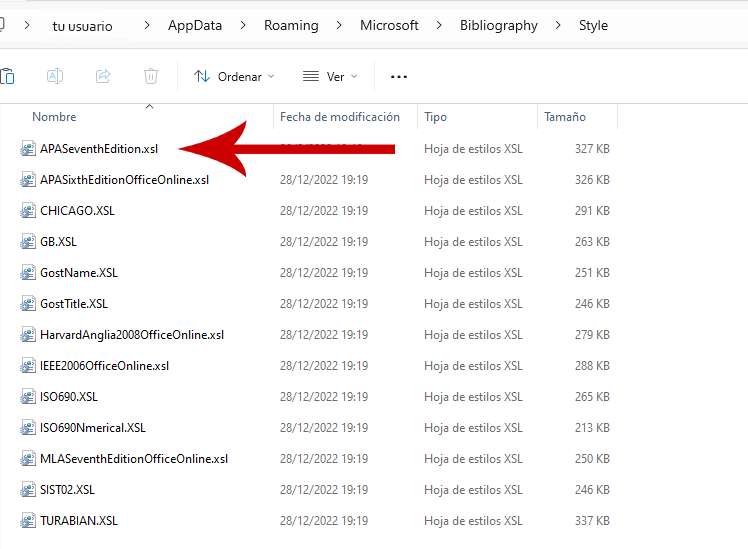Screen dimensions: 748x549
Task: Select the MLASeventhEditionOfficeOnline.xsl file
Action: pyautogui.click(x=133, y=459)
